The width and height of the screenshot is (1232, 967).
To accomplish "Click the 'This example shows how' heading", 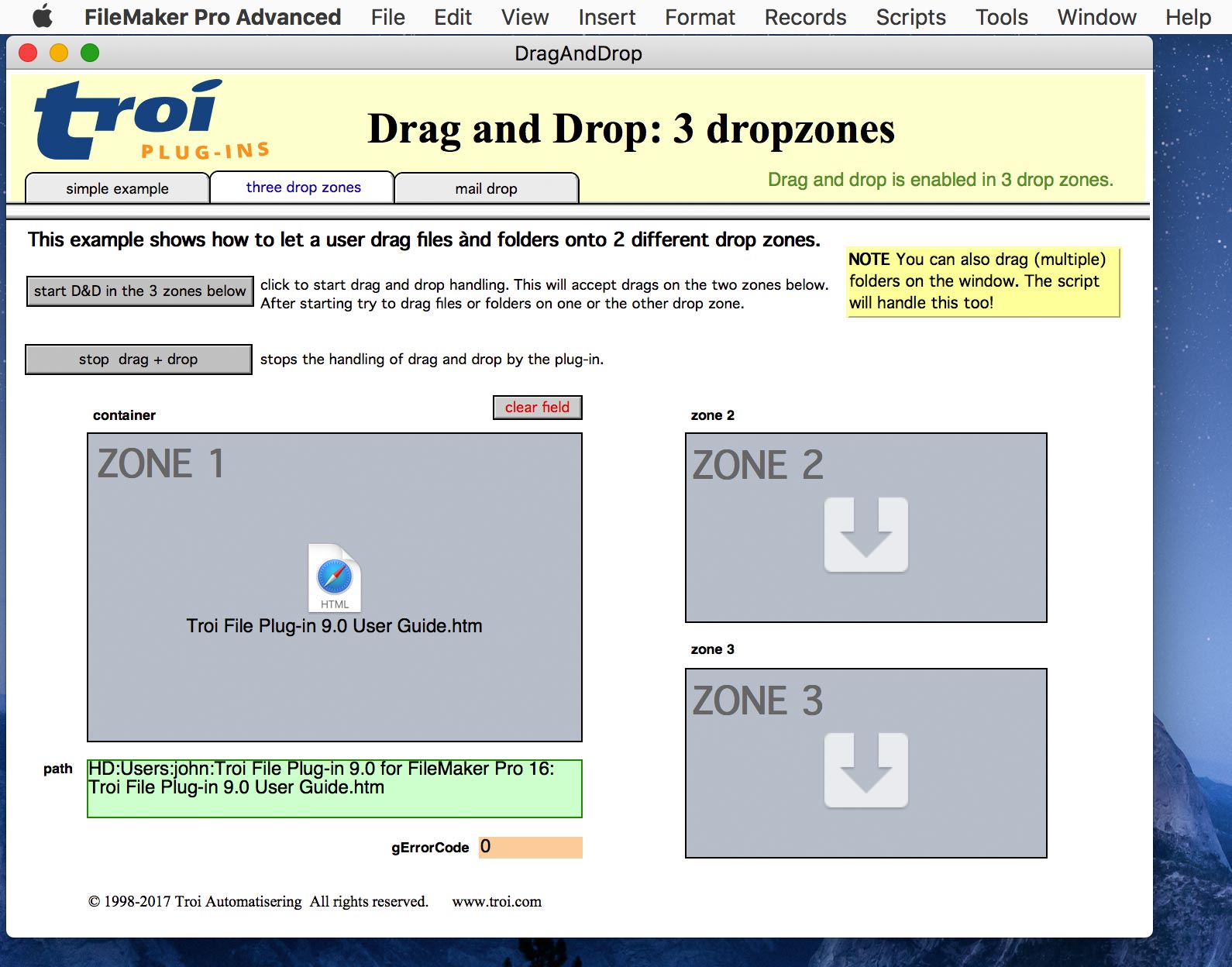I will pyautogui.click(x=424, y=240).
